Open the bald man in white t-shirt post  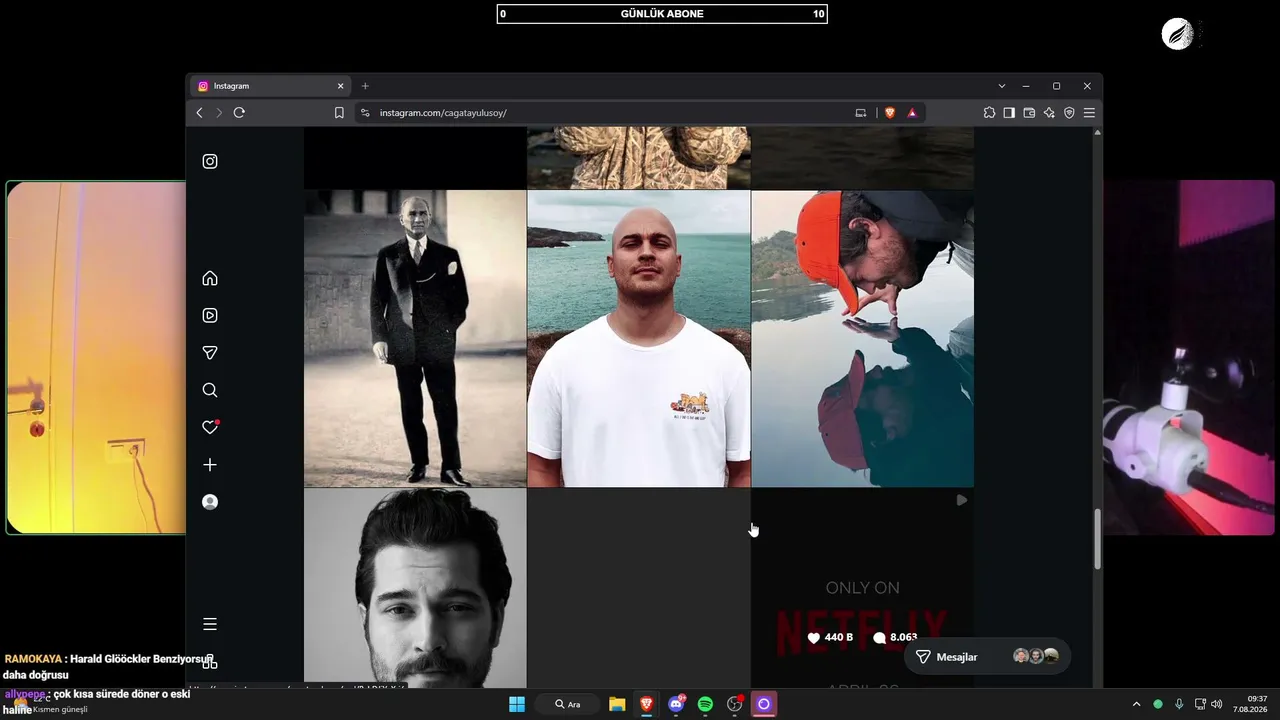[x=639, y=338]
